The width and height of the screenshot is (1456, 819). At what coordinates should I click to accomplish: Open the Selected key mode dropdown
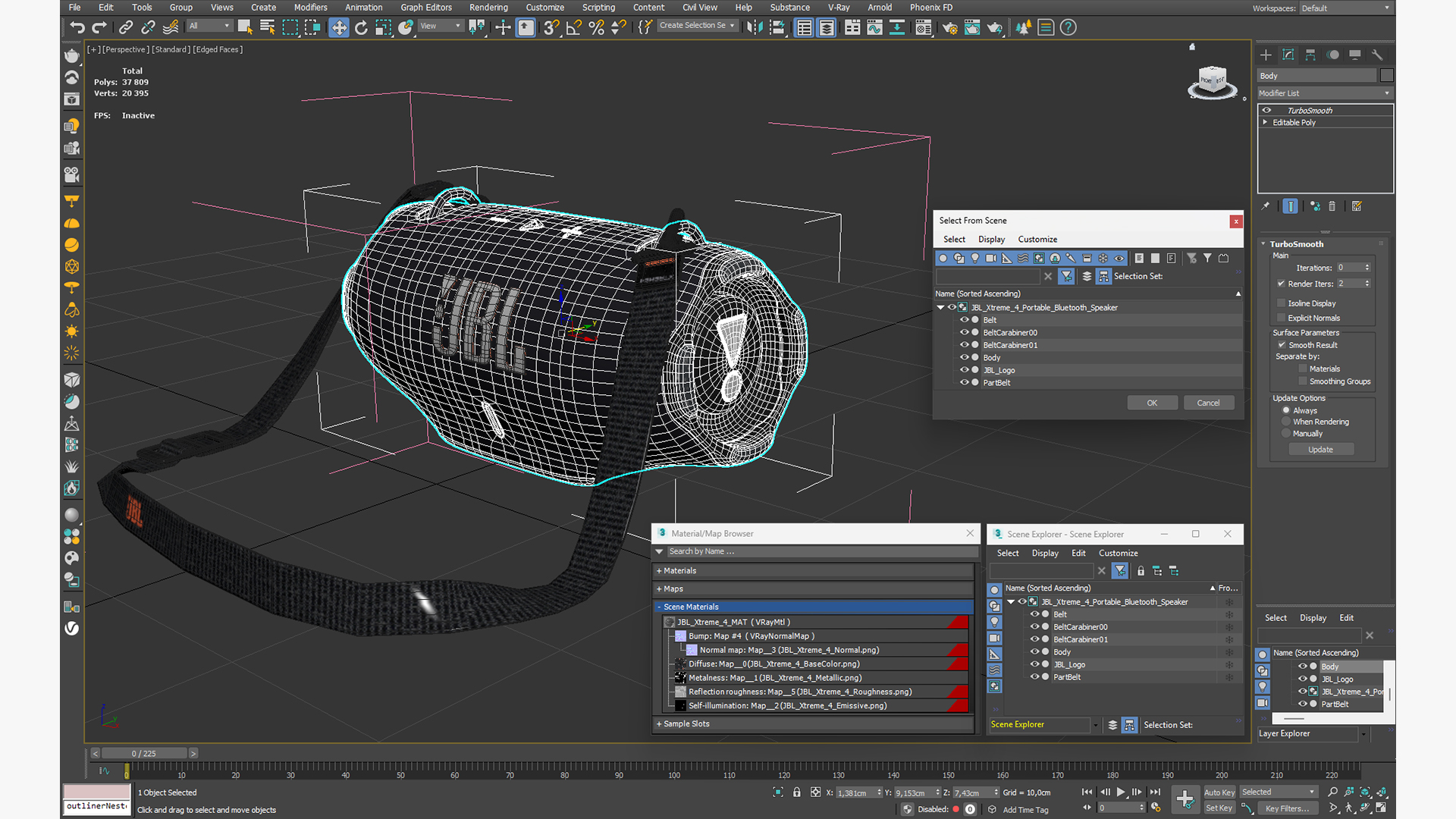click(x=1278, y=792)
